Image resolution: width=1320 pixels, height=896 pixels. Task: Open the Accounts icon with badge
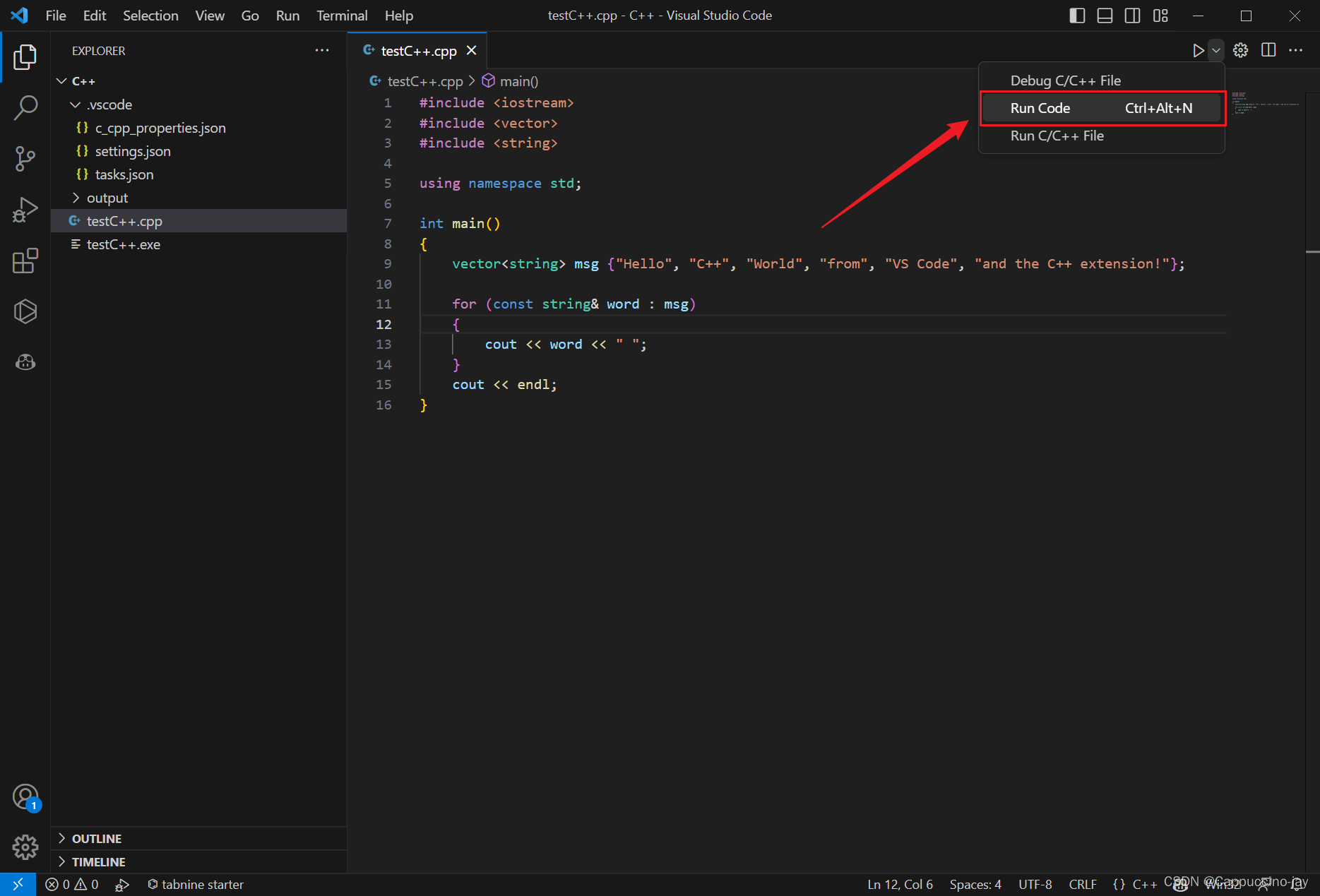(x=25, y=797)
